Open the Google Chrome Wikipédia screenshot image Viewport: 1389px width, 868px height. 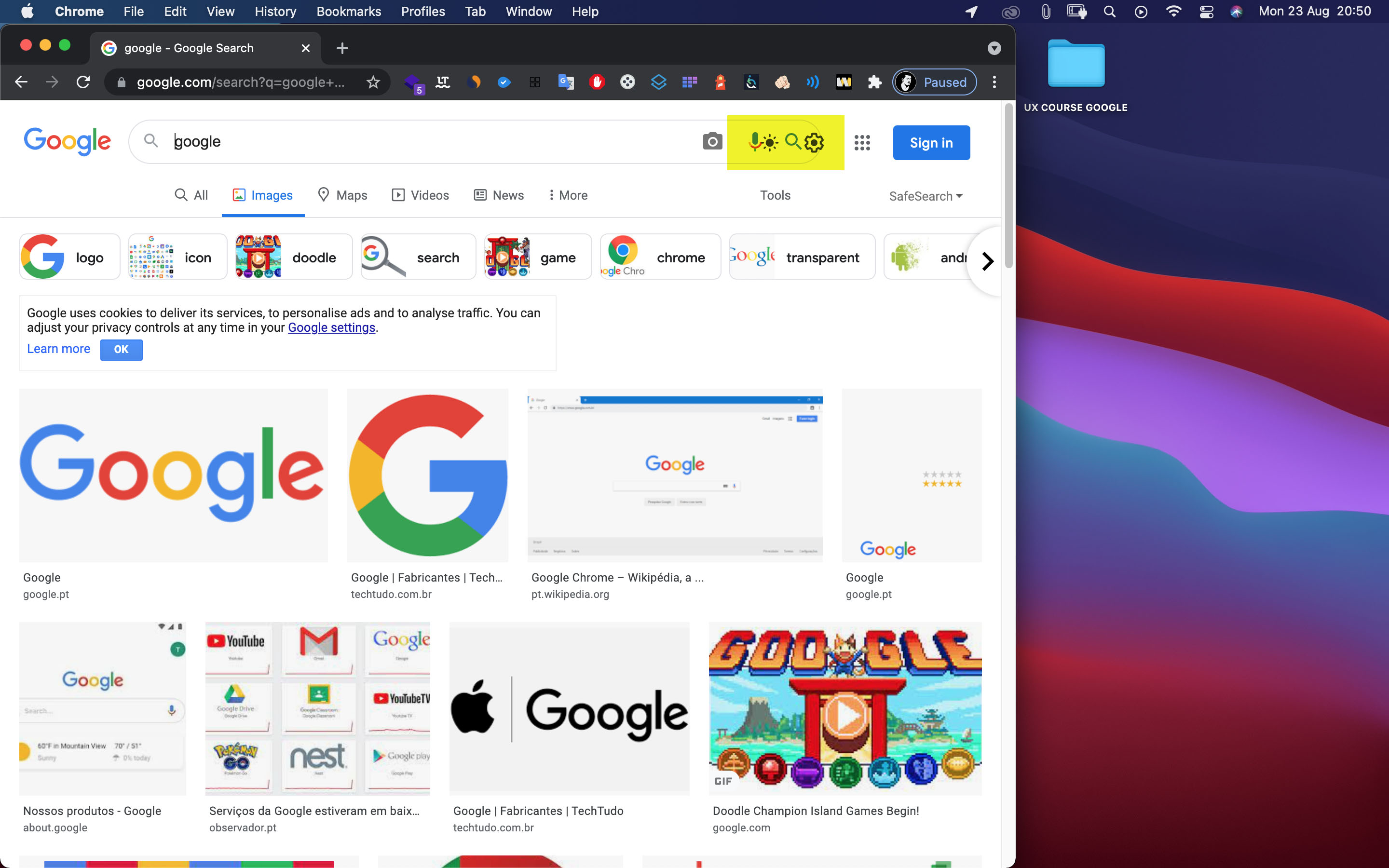pos(675,475)
